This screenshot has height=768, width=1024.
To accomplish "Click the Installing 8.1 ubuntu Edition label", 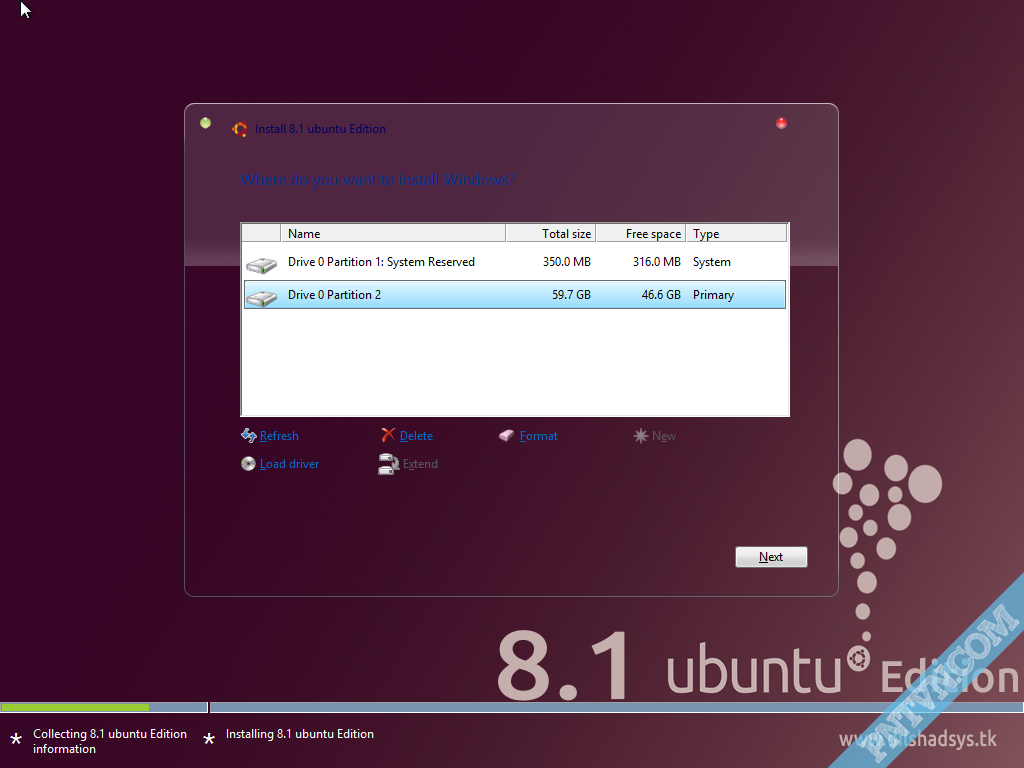I will (300, 734).
